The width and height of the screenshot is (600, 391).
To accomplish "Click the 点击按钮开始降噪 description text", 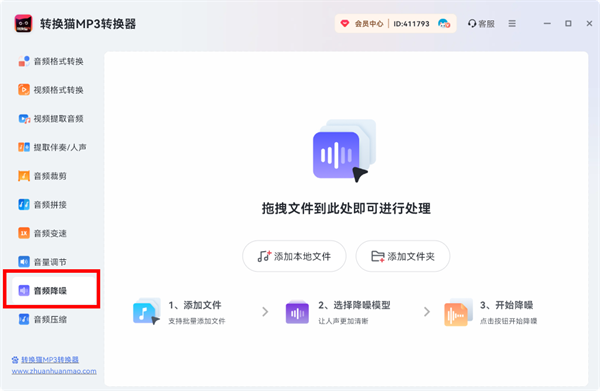I will tap(509, 321).
